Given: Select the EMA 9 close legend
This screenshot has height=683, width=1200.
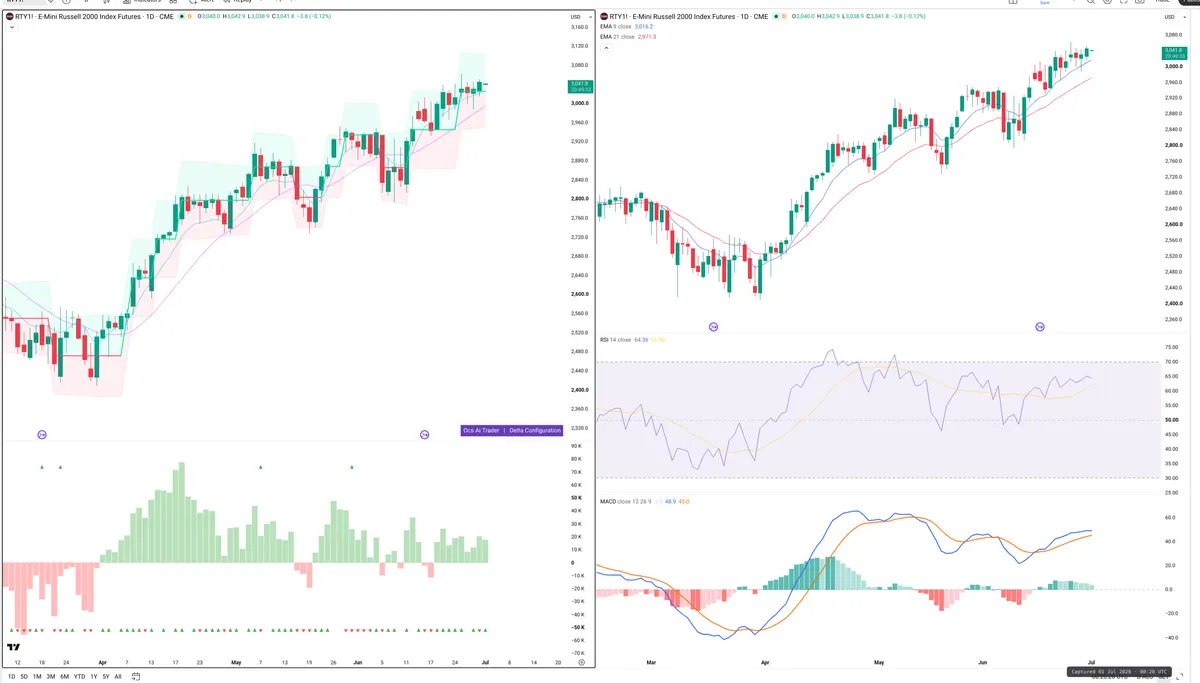Looking at the screenshot, I should click(615, 27).
